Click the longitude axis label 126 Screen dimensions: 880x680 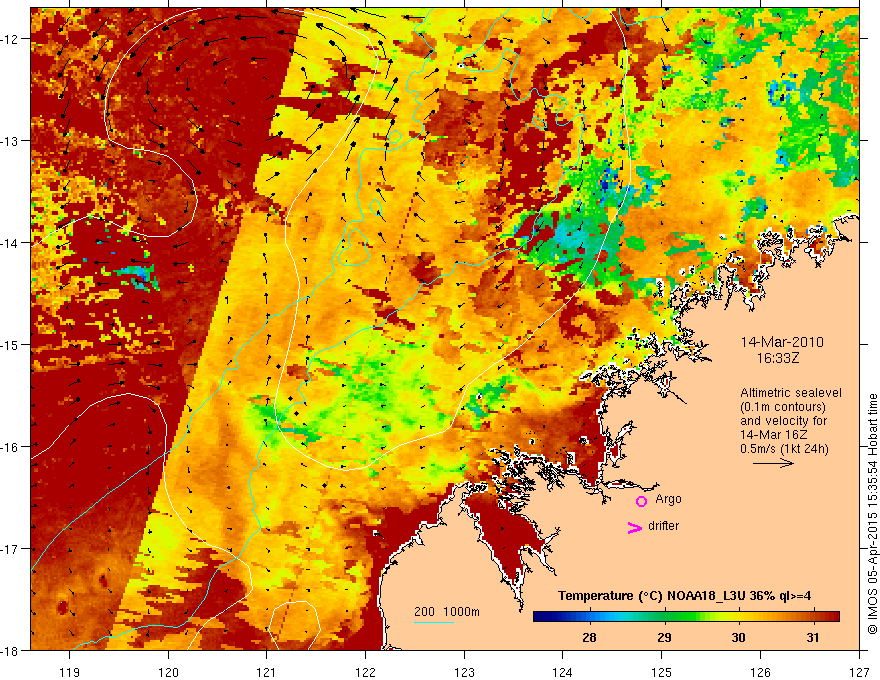(760, 672)
